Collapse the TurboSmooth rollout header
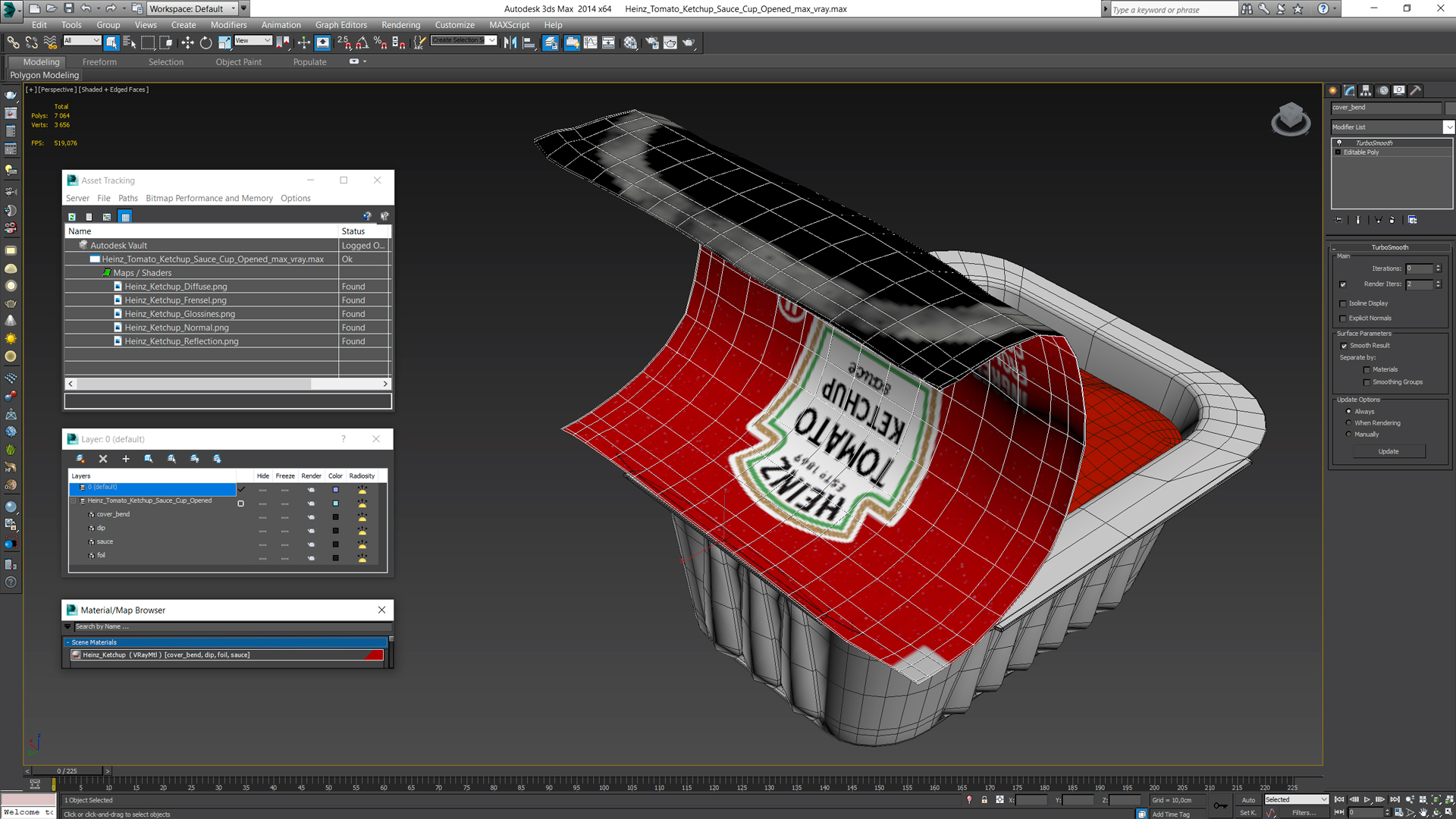Screen dimensions: 1456x819 (x=1389, y=247)
